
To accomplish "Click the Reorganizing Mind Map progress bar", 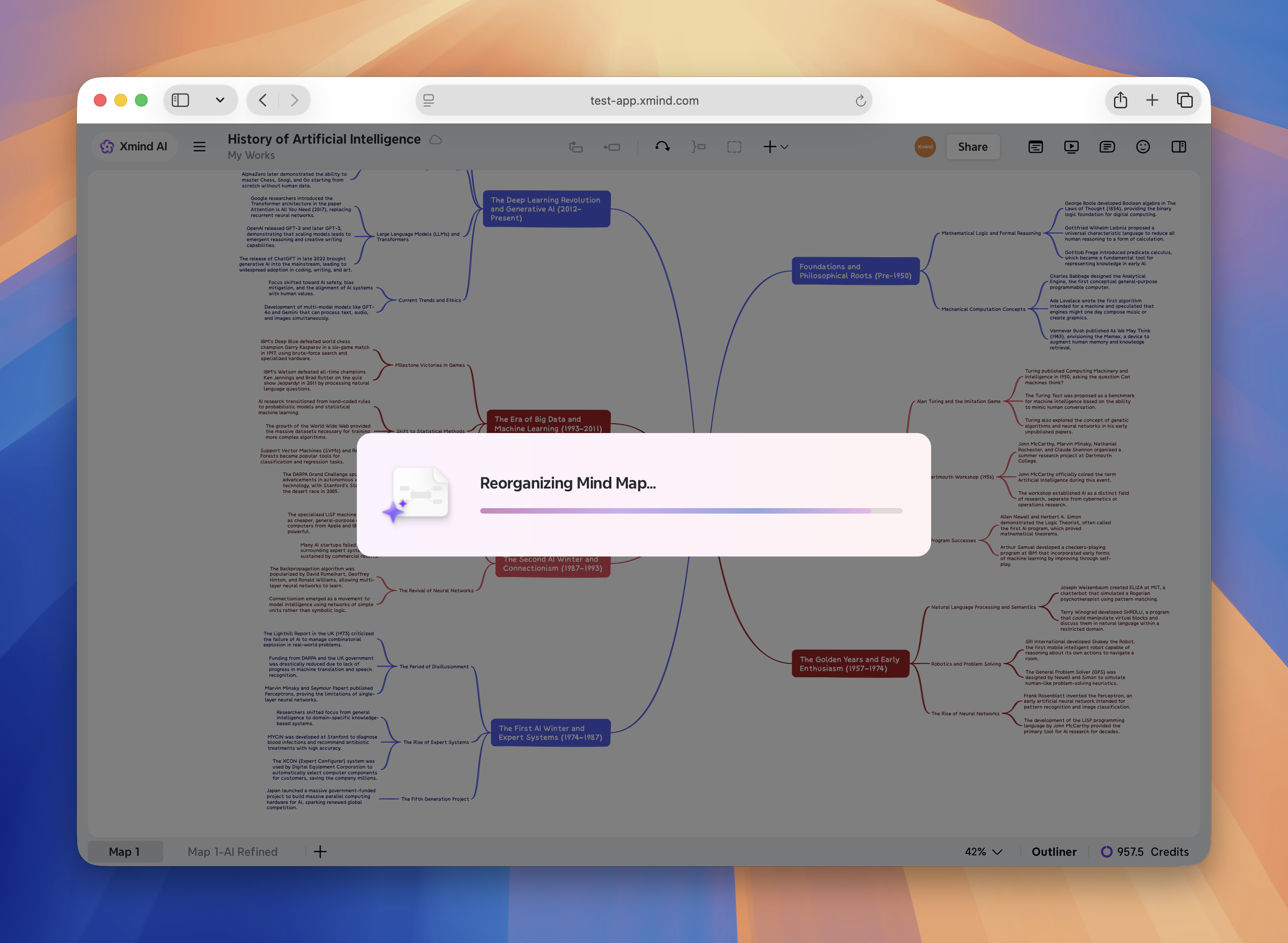I will click(691, 511).
